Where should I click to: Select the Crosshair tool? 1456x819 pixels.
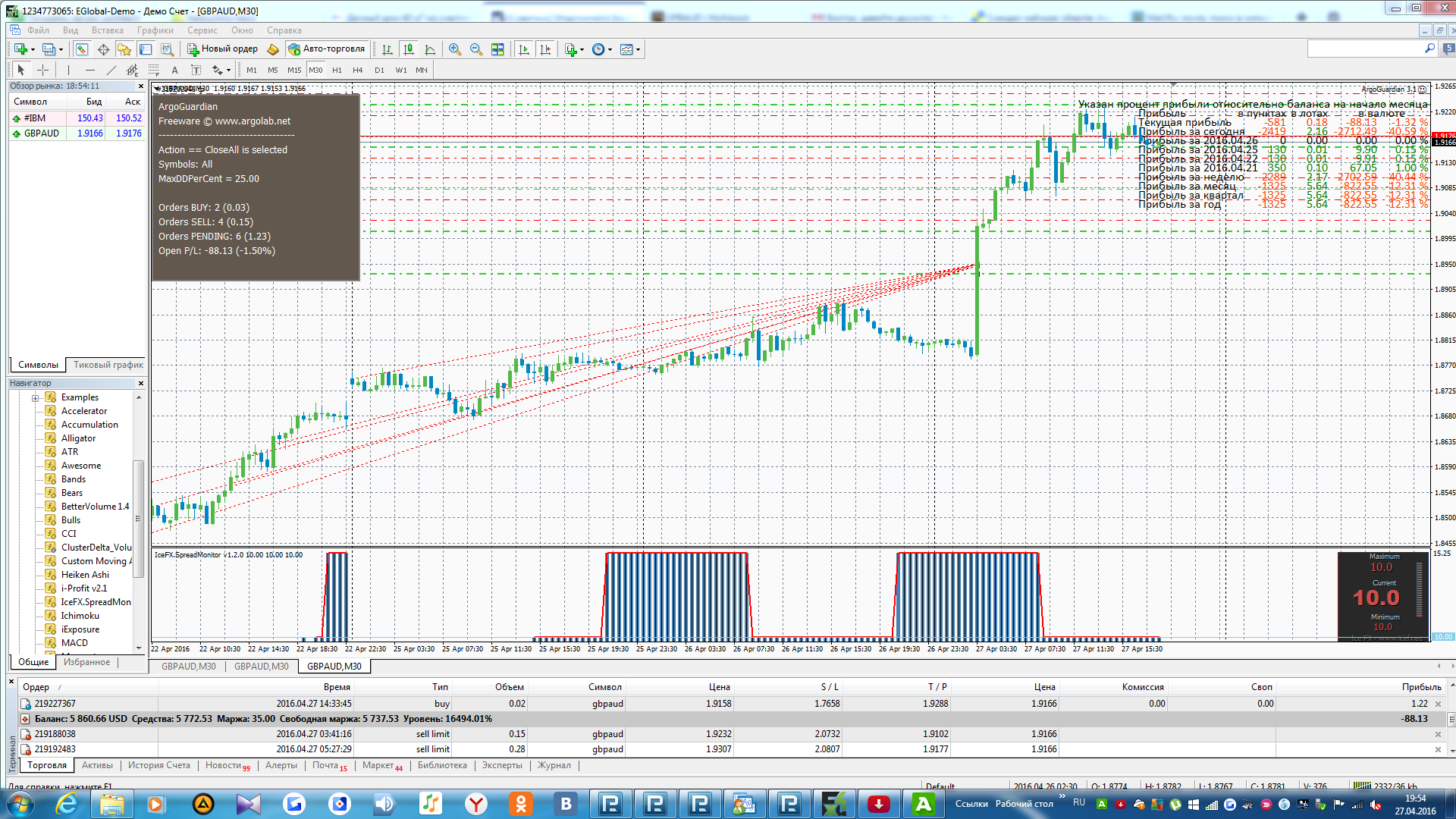click(x=42, y=70)
